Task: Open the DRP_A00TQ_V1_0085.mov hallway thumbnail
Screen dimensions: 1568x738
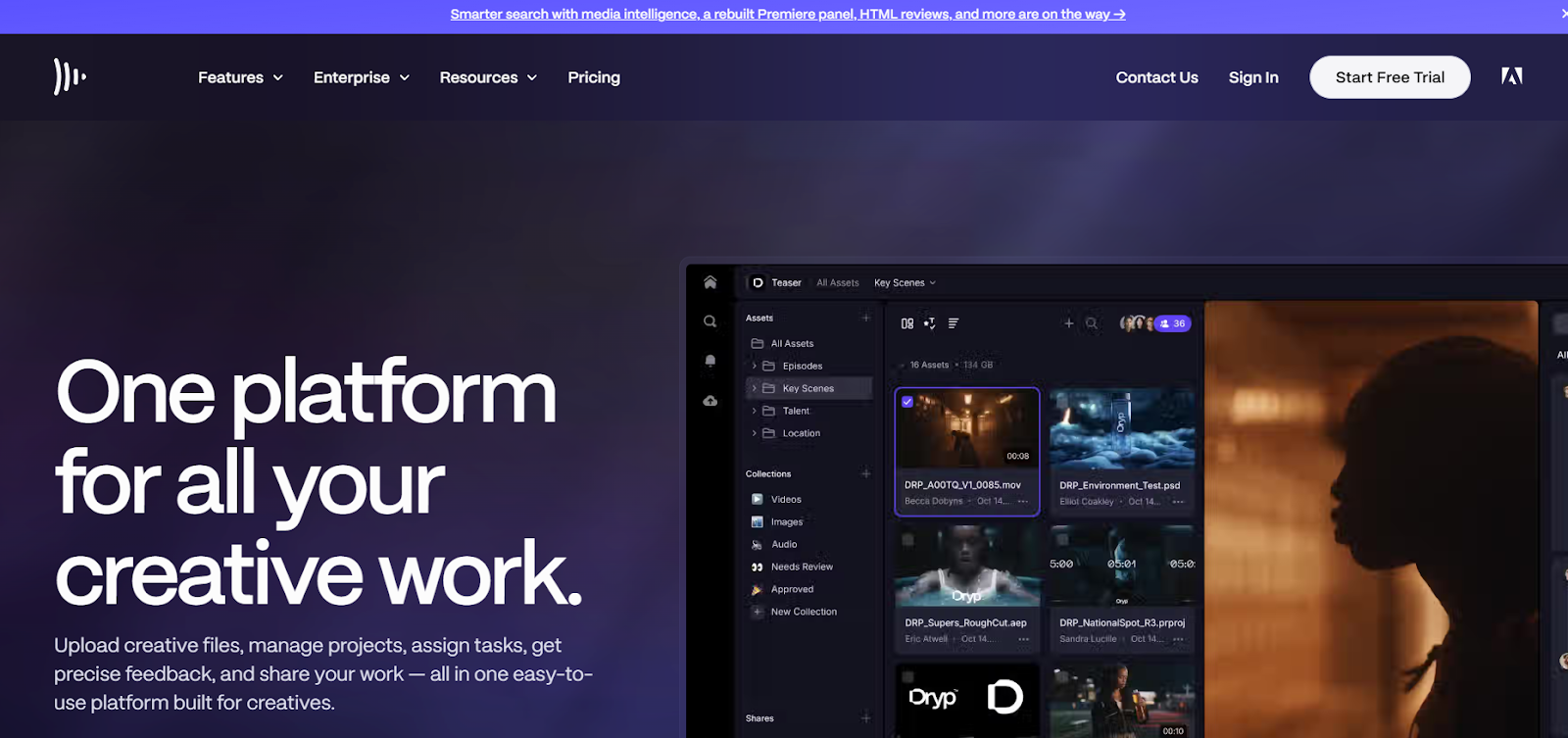Action: 967,429
